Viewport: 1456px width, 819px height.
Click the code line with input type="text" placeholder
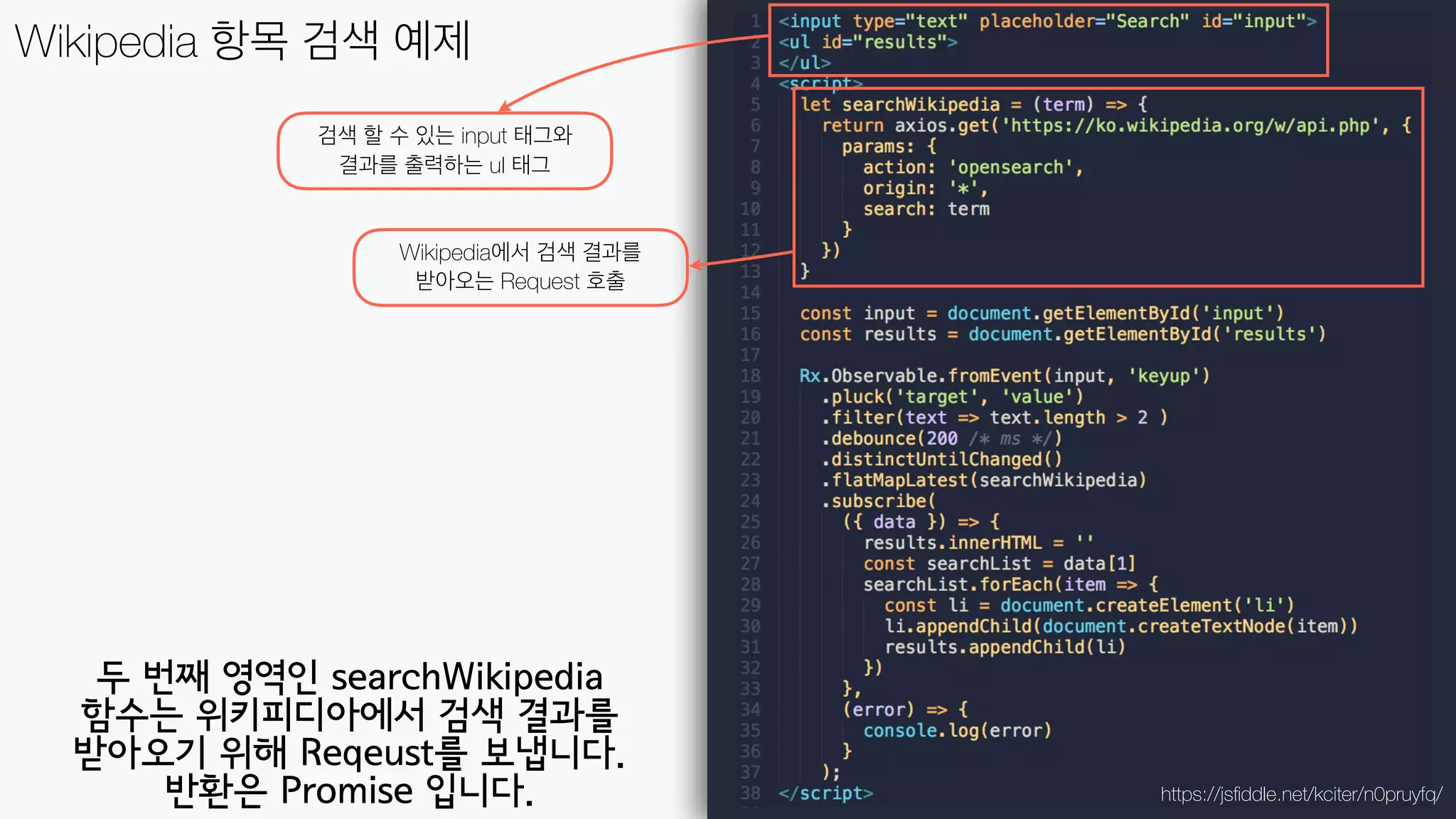point(1047,21)
